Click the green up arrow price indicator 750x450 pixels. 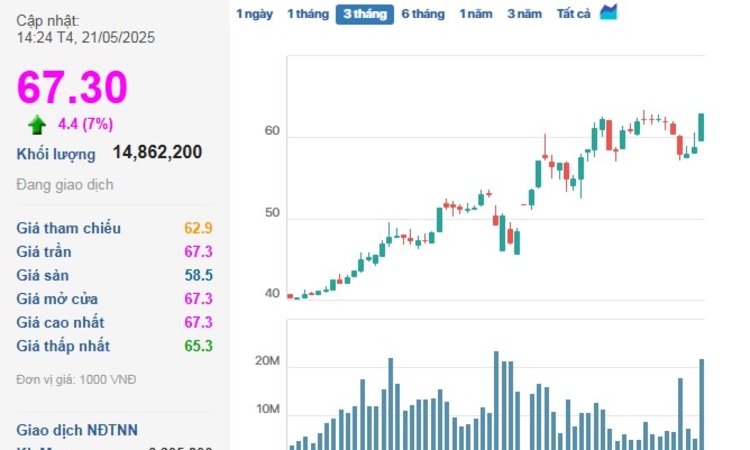[x=37, y=124]
